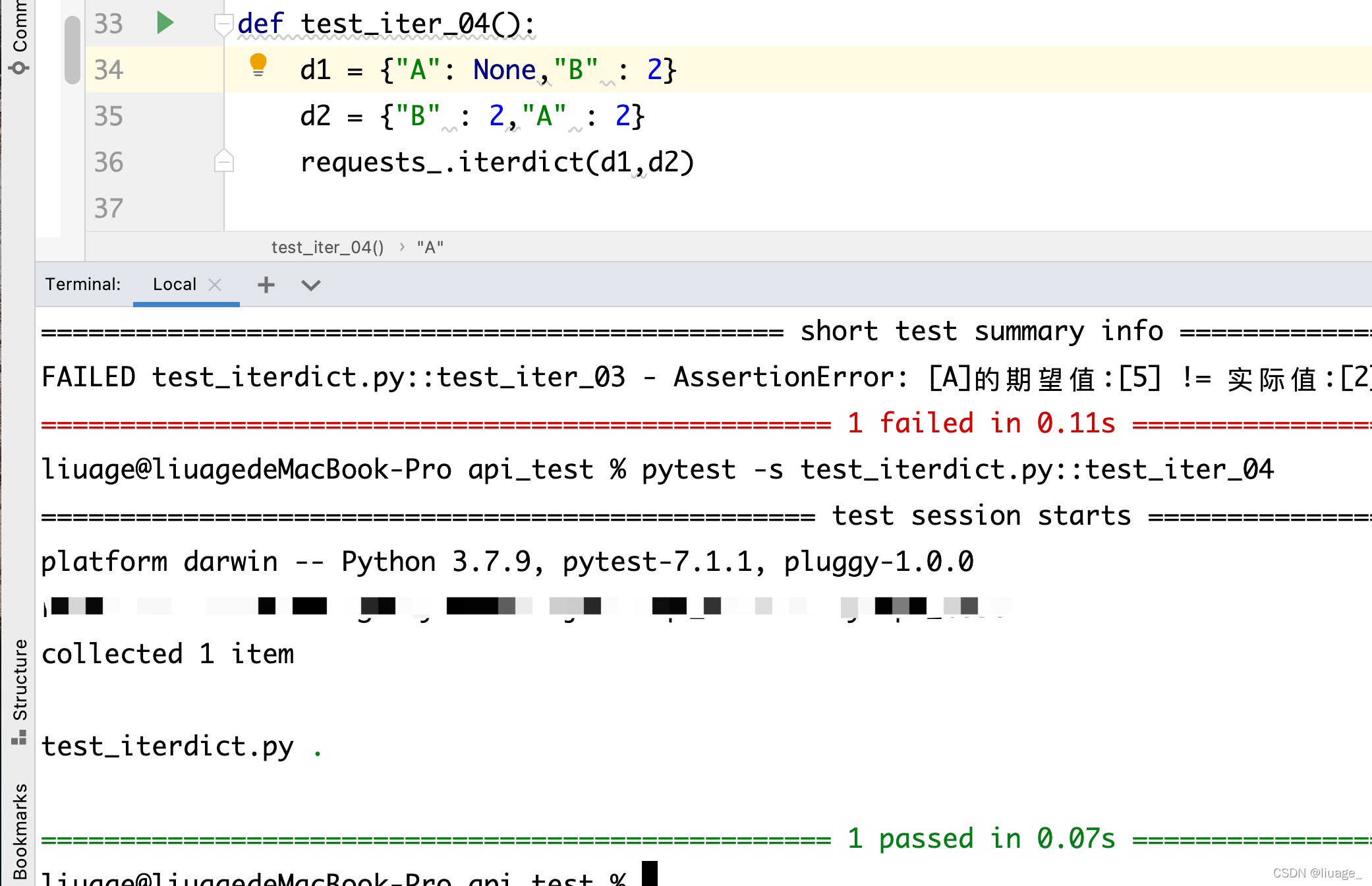The image size is (1372, 886).
Task: Click the '1 passed in 0.07s' result
Action: coord(982,839)
